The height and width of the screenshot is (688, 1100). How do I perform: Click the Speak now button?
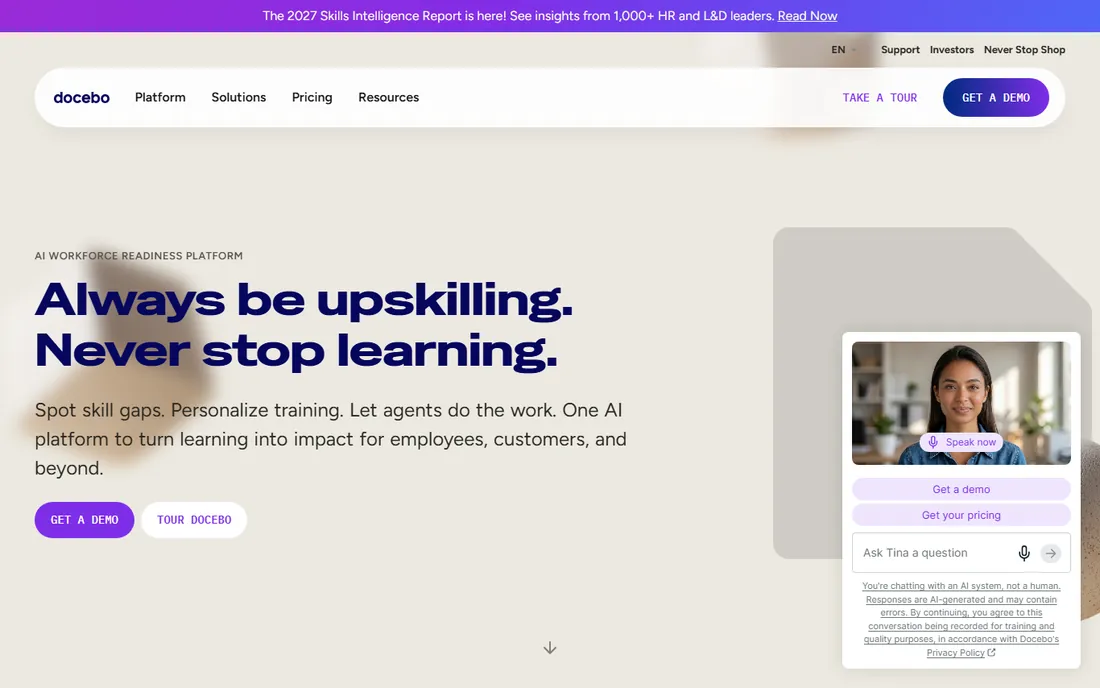pos(961,442)
